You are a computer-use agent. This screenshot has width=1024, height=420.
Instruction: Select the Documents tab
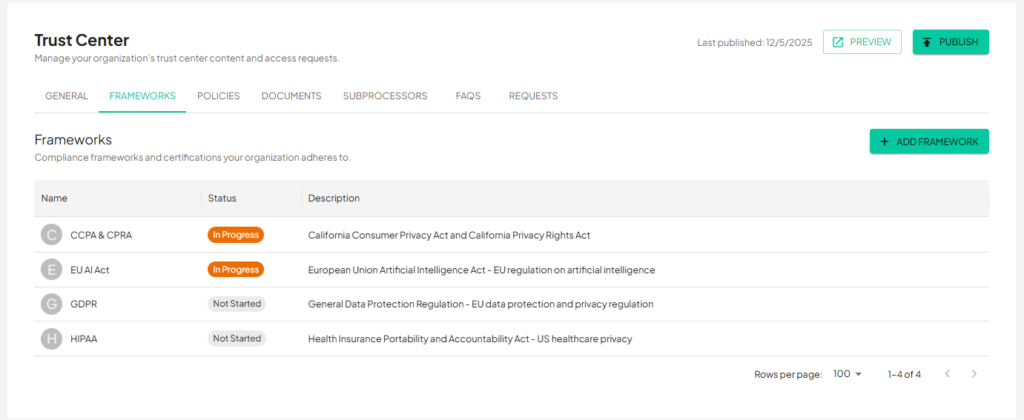coord(291,96)
